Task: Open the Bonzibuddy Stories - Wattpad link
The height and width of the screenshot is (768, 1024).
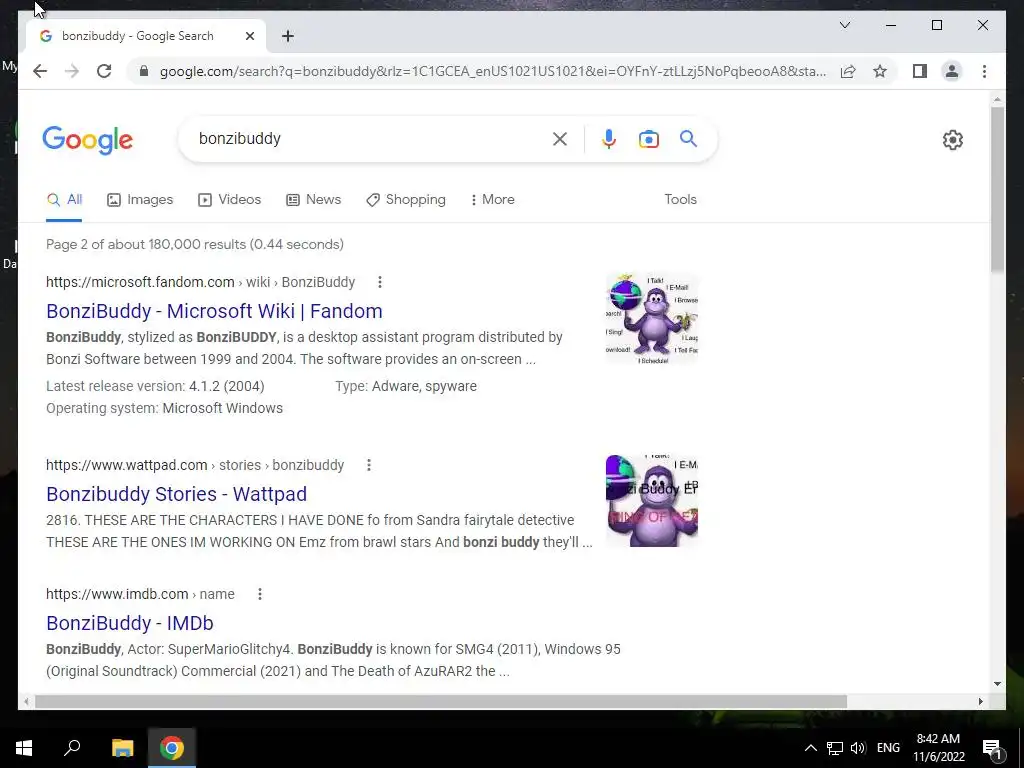Action: (x=176, y=494)
